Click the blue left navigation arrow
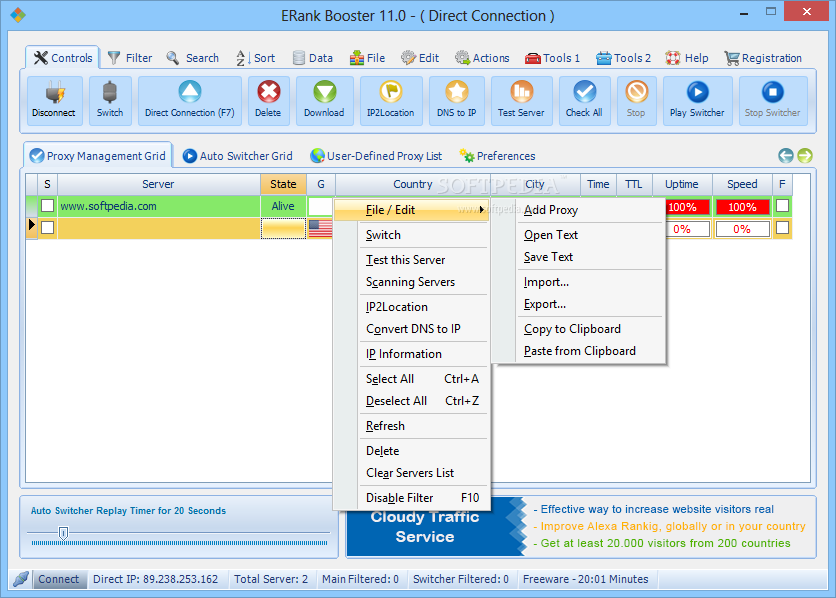This screenshot has width=836, height=598. pos(786,156)
